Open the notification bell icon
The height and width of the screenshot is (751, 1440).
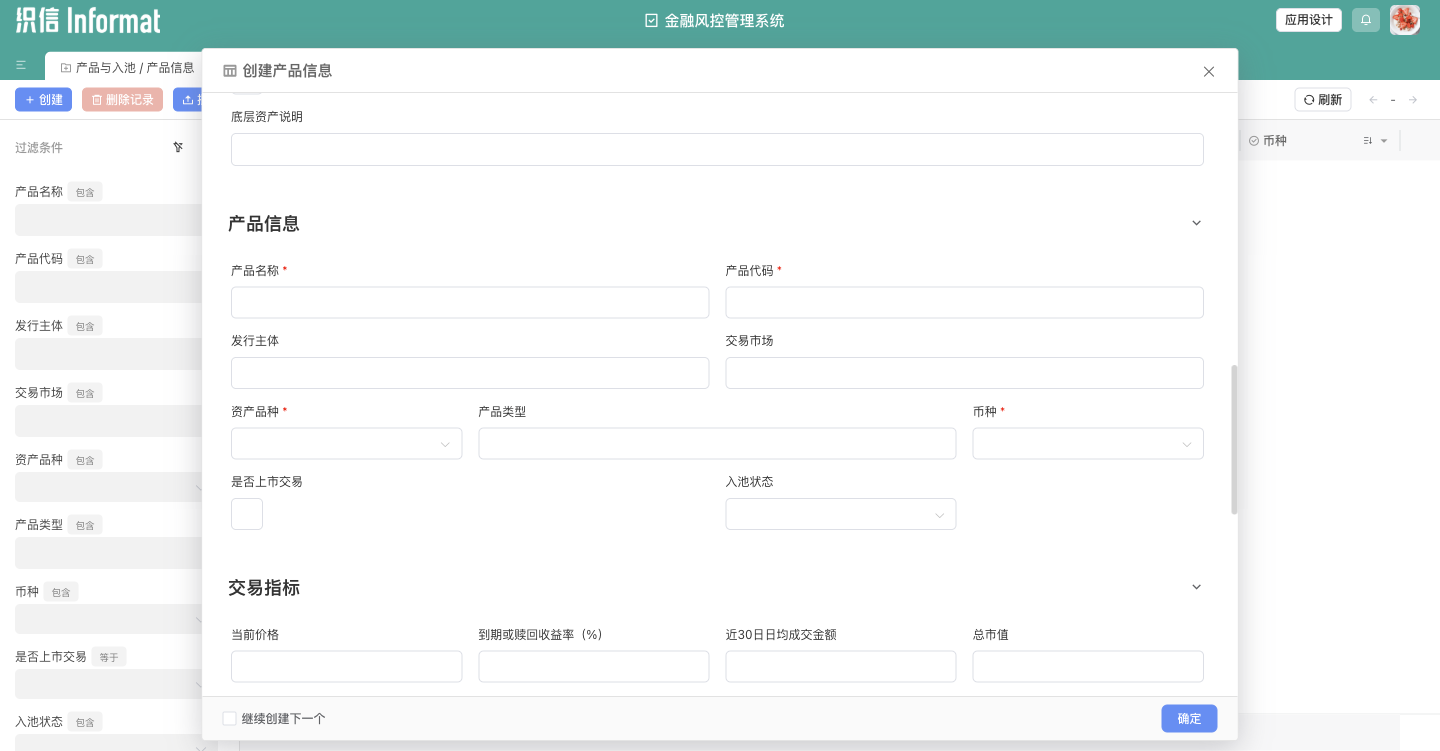(x=1366, y=20)
